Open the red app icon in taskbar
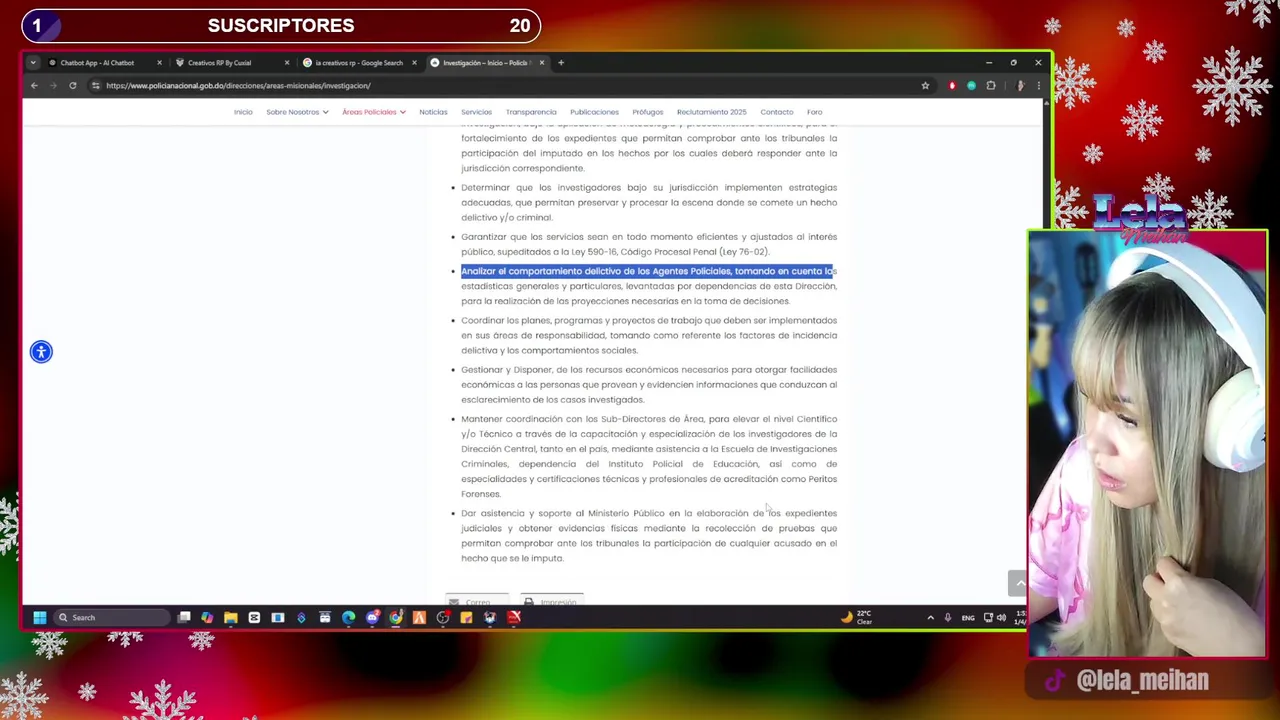The height and width of the screenshot is (720, 1280). (514, 617)
